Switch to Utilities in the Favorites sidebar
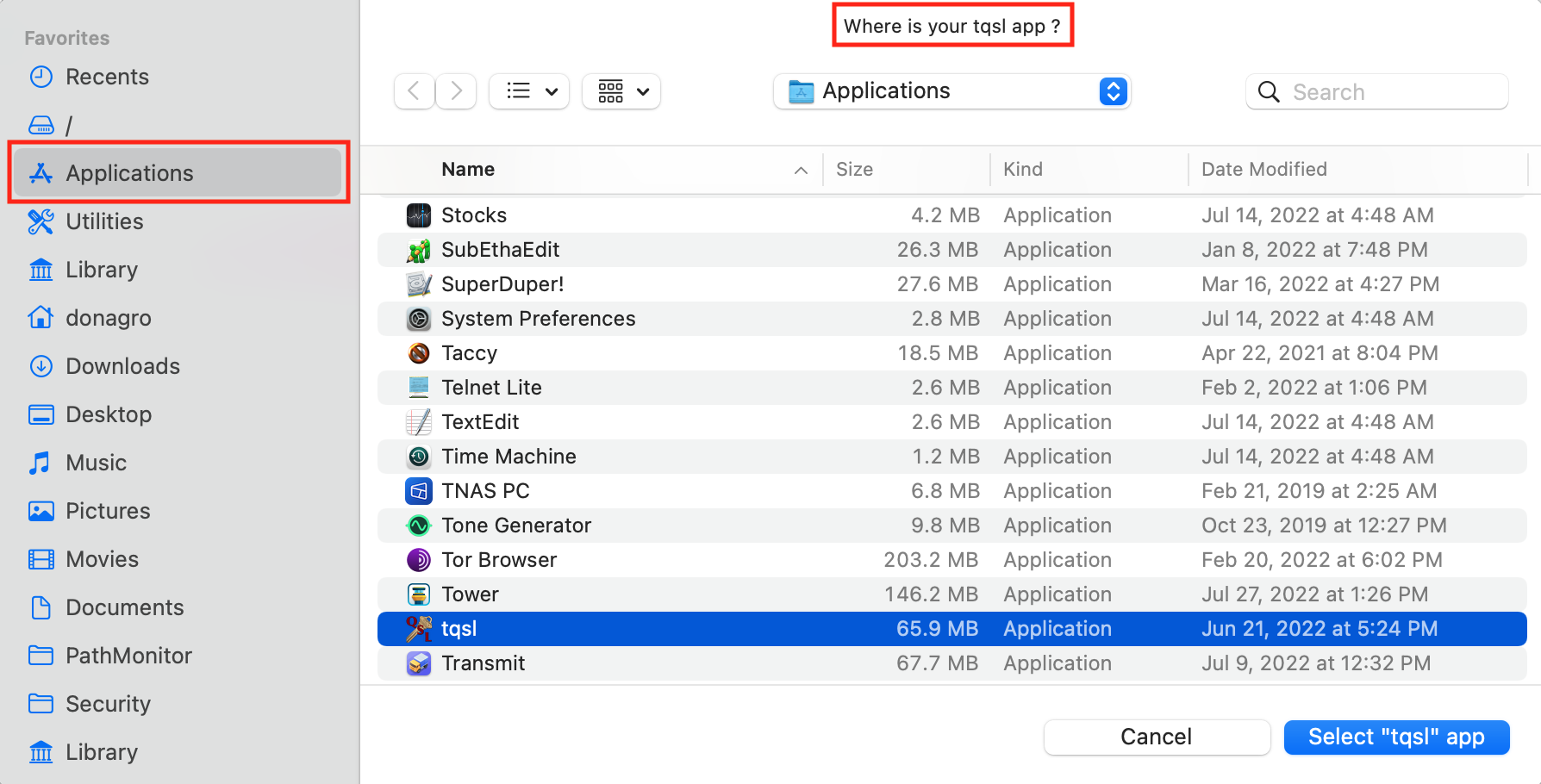1541x784 pixels. point(104,221)
